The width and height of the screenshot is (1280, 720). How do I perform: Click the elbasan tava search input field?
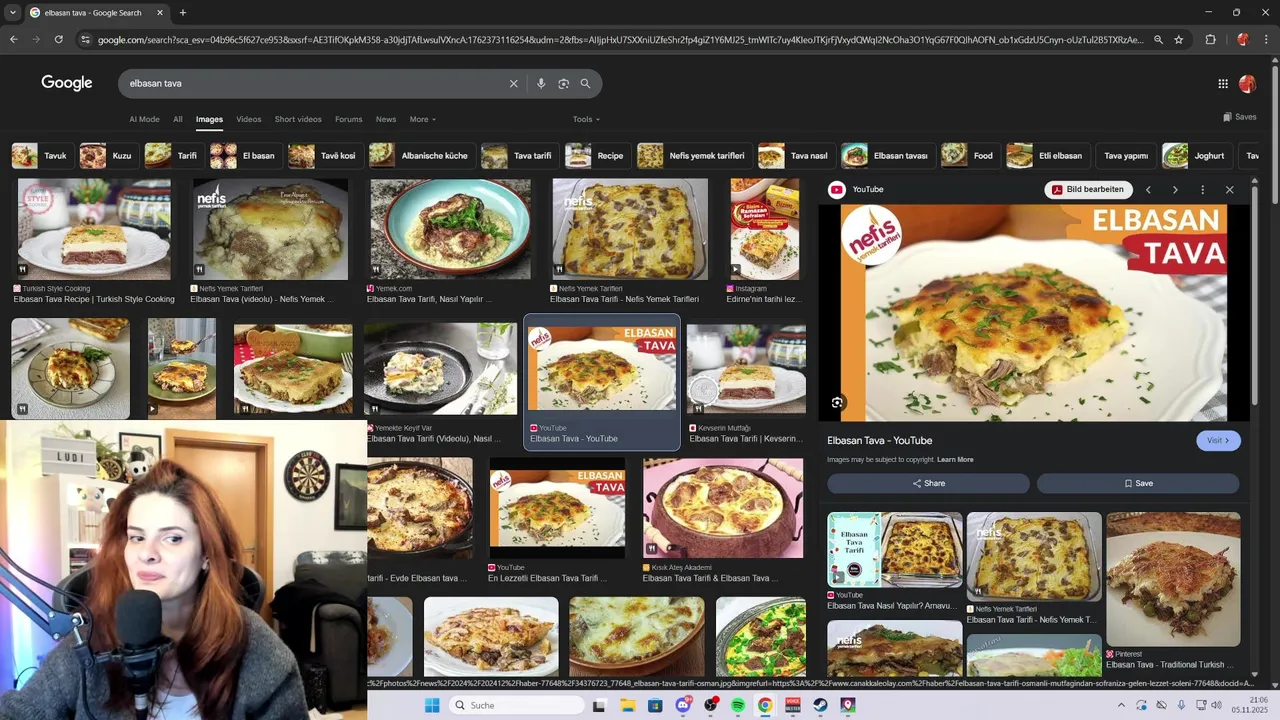315,84
